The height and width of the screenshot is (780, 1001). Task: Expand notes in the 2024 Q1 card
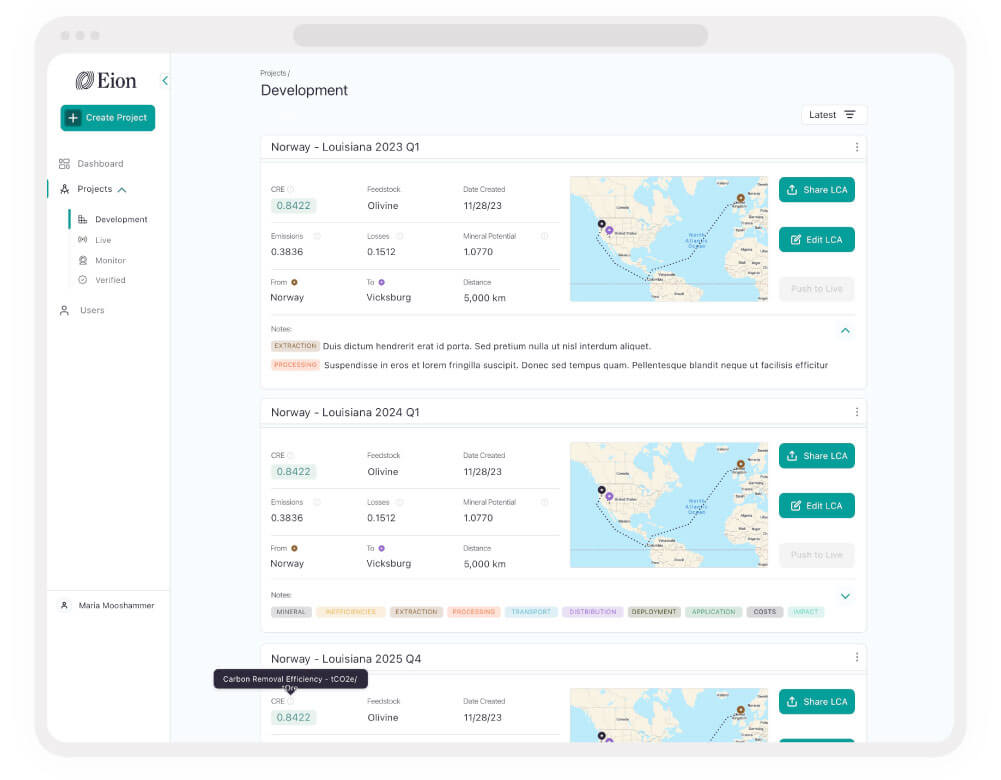click(845, 596)
